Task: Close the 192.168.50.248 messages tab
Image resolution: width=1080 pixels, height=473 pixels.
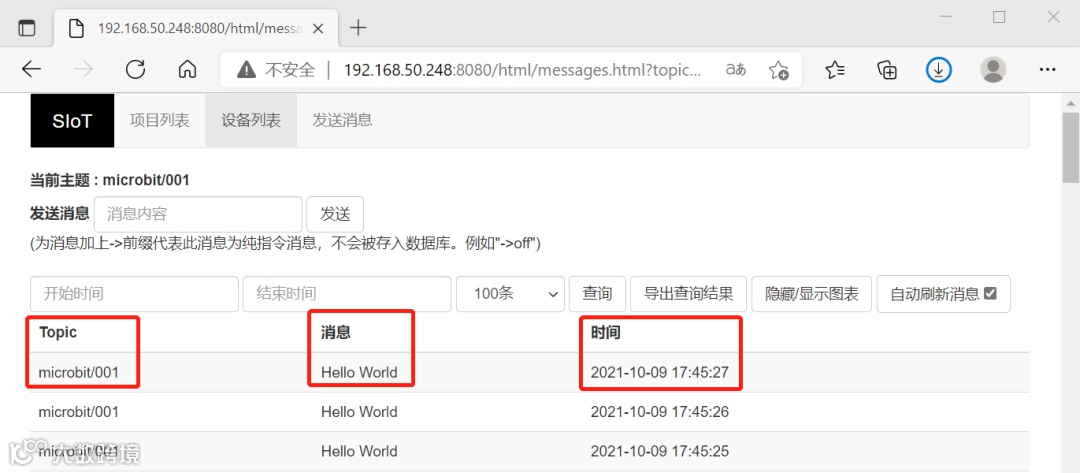Action: pyautogui.click(x=318, y=28)
